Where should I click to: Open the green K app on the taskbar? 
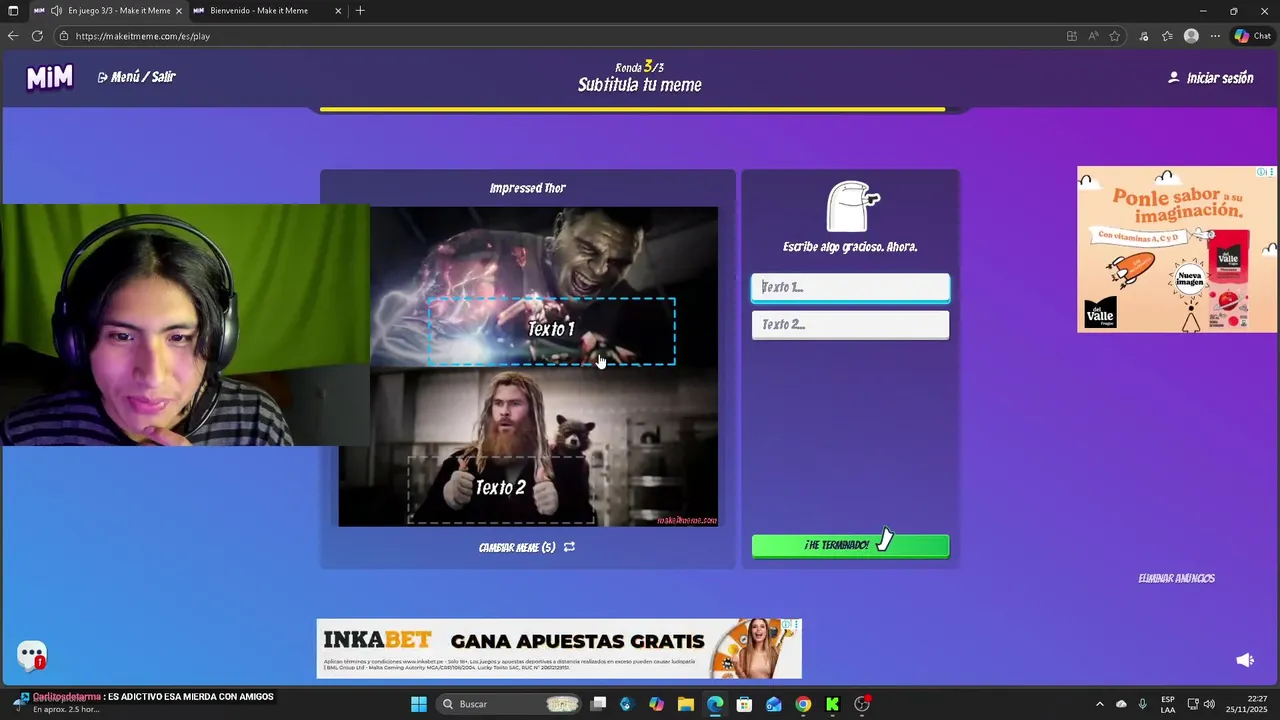click(832, 704)
